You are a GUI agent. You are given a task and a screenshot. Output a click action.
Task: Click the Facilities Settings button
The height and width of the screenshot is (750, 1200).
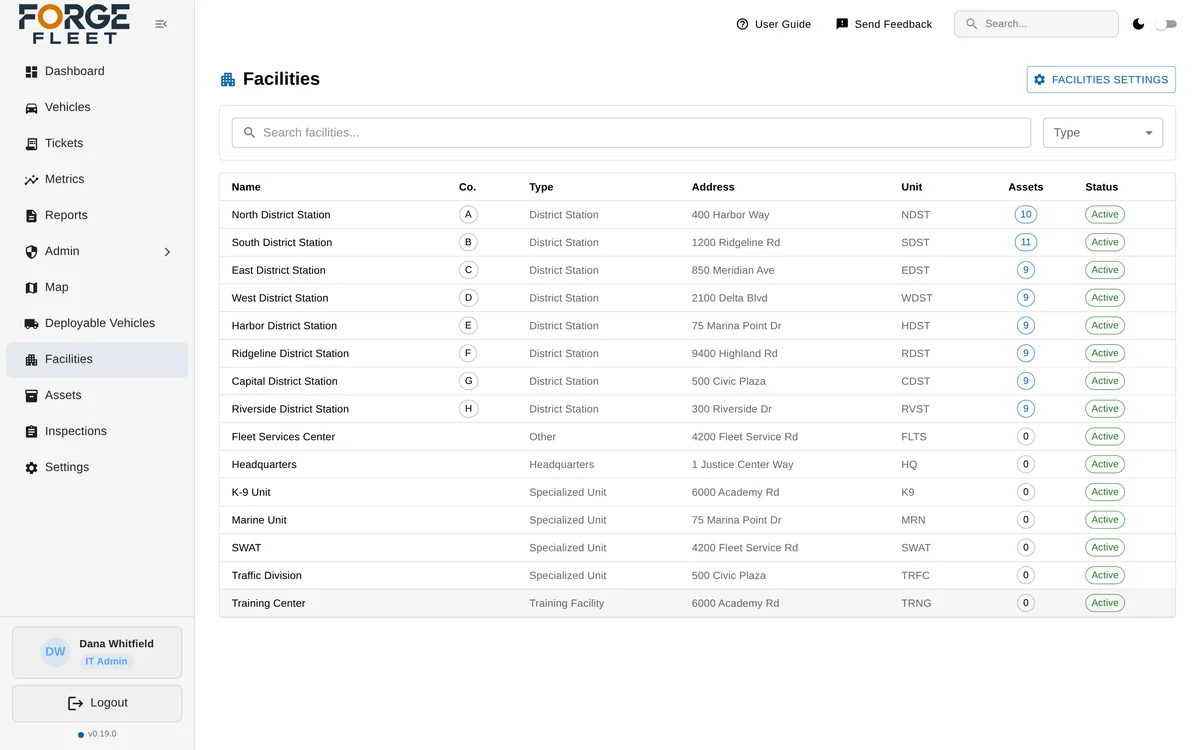point(1101,79)
